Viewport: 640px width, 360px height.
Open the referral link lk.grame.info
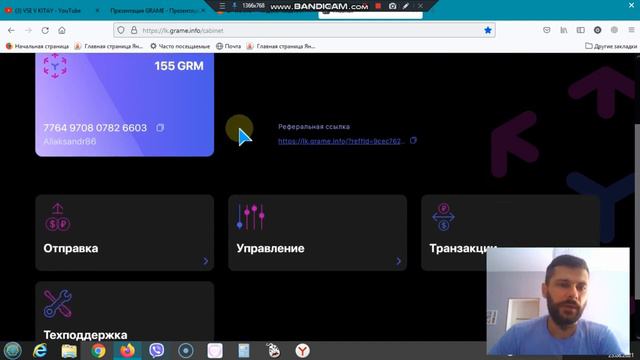(x=341, y=141)
